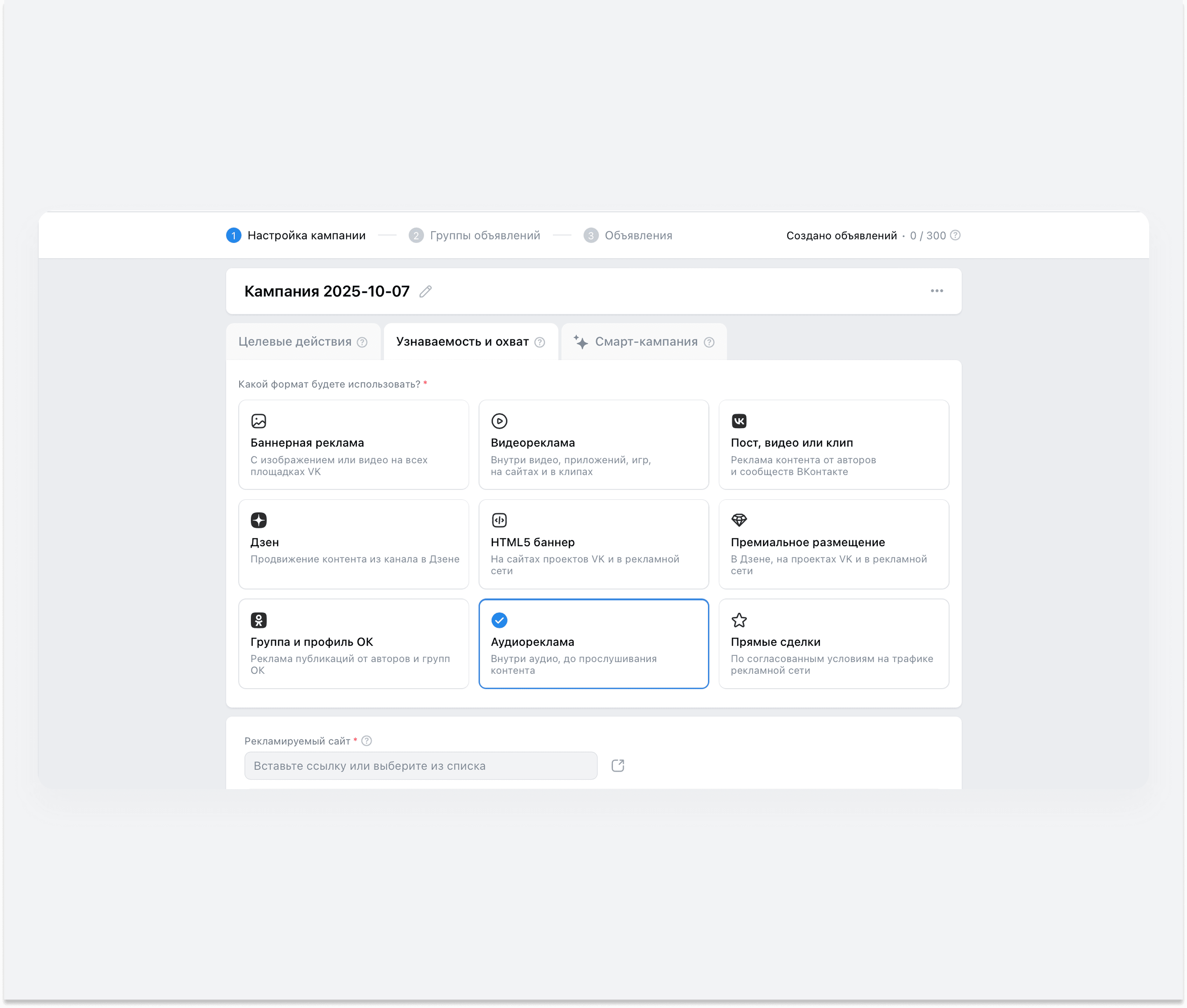Viewport: 1187px width, 1008px height.
Task: Select Премиальное размещение format card
Action: (833, 544)
